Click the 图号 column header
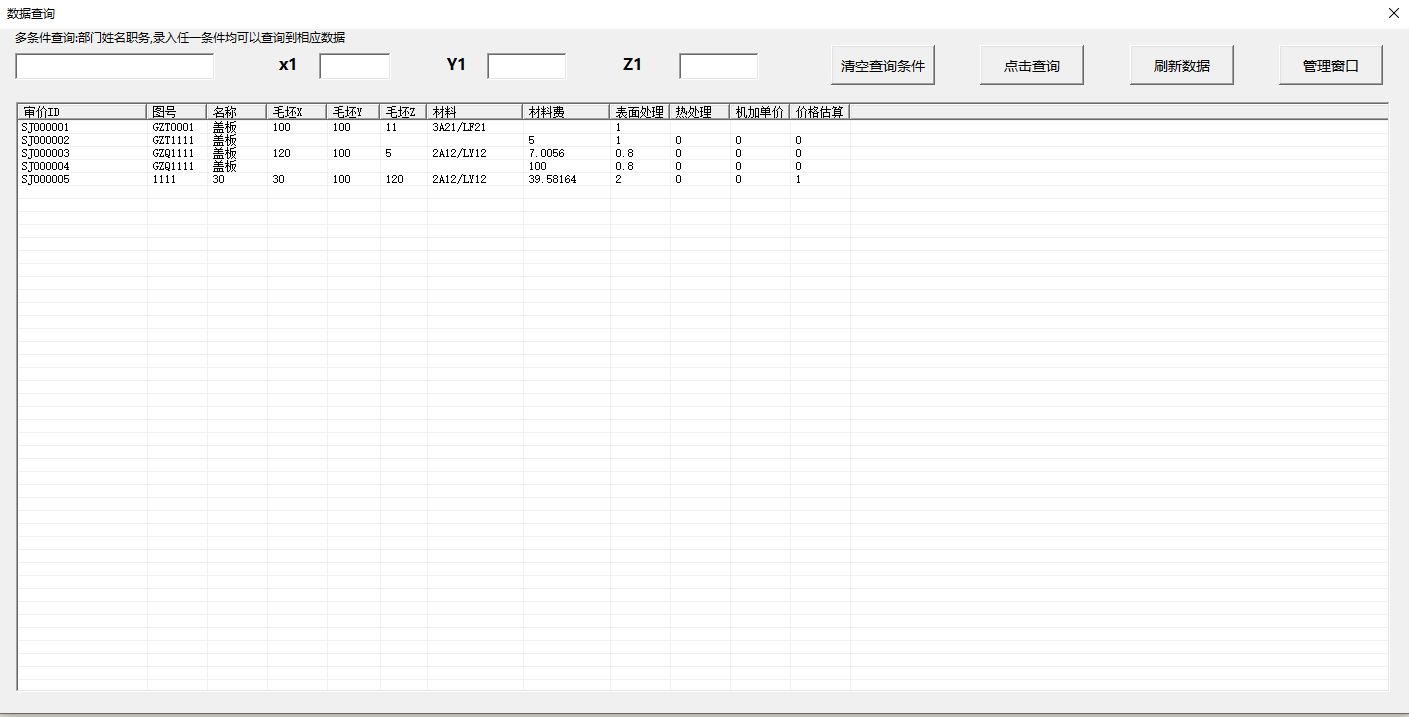The height and width of the screenshot is (717, 1409). (167, 111)
